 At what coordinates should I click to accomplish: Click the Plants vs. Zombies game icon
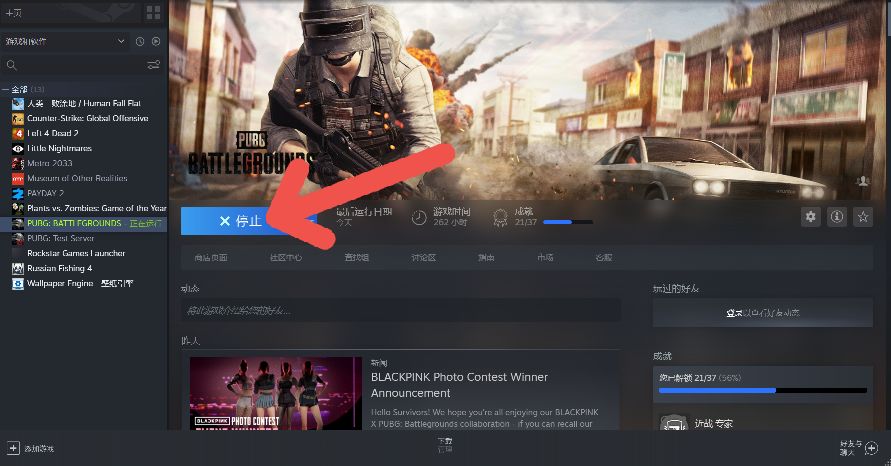coord(18,209)
